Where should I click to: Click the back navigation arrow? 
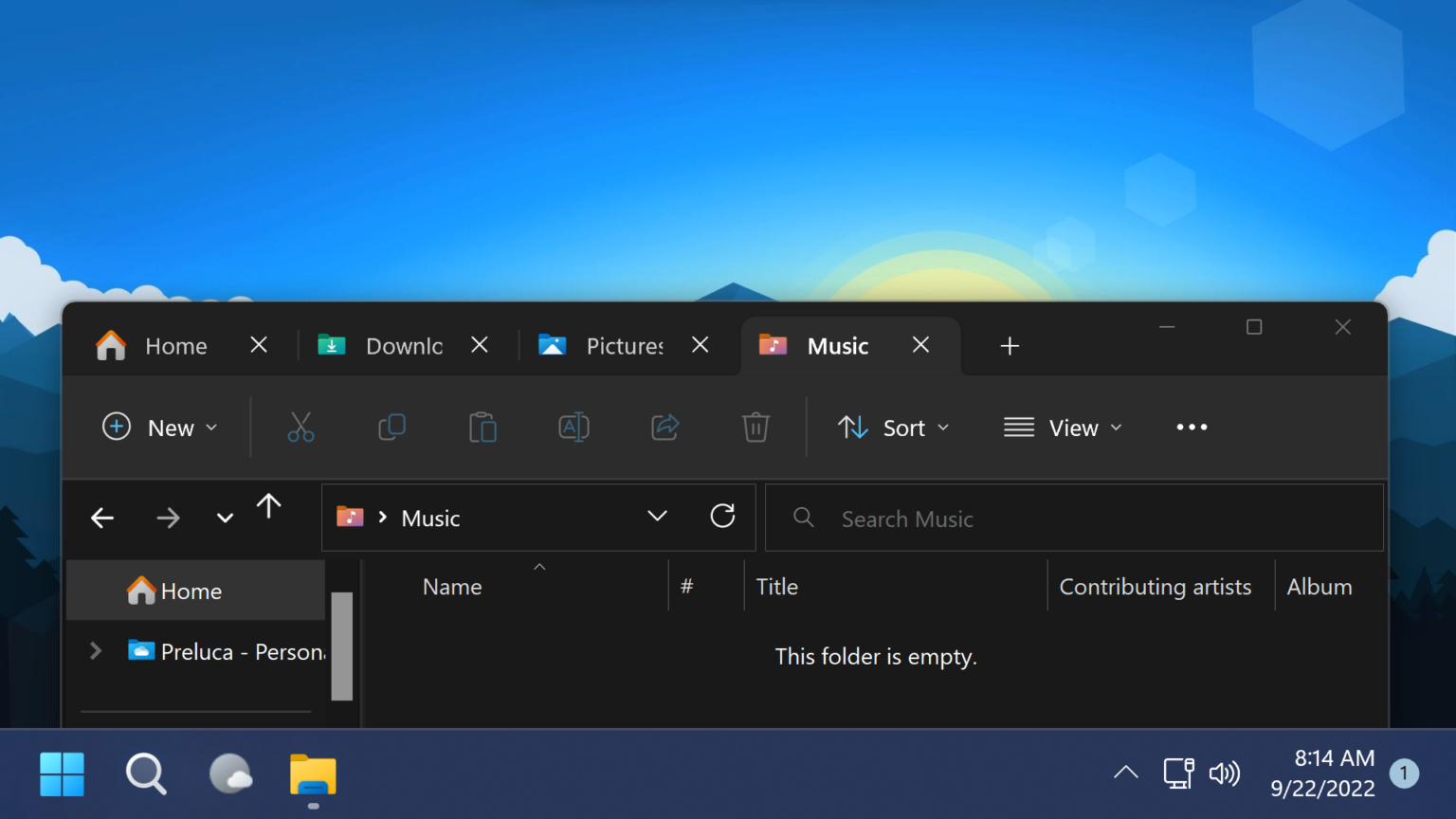[x=102, y=518]
